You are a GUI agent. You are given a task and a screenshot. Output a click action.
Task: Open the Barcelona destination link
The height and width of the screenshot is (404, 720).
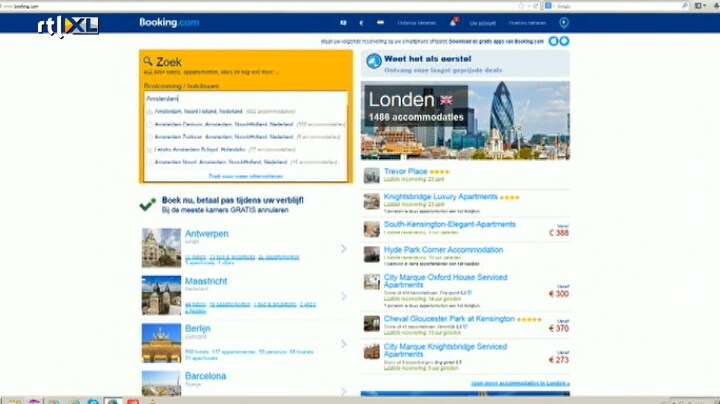[205, 377]
